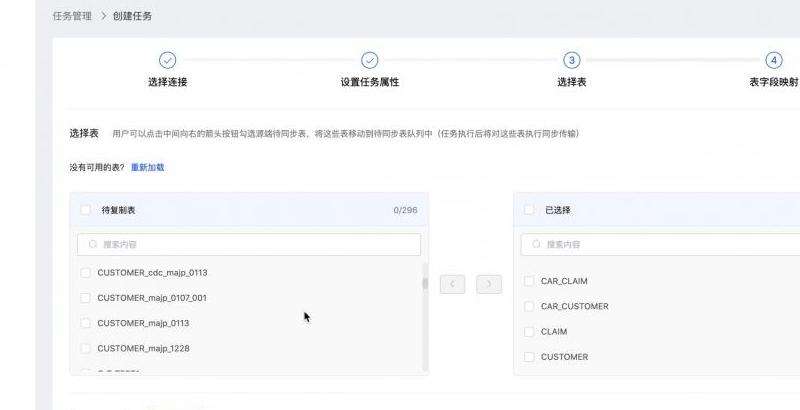Click the 重新加载 reload link

coord(147,167)
